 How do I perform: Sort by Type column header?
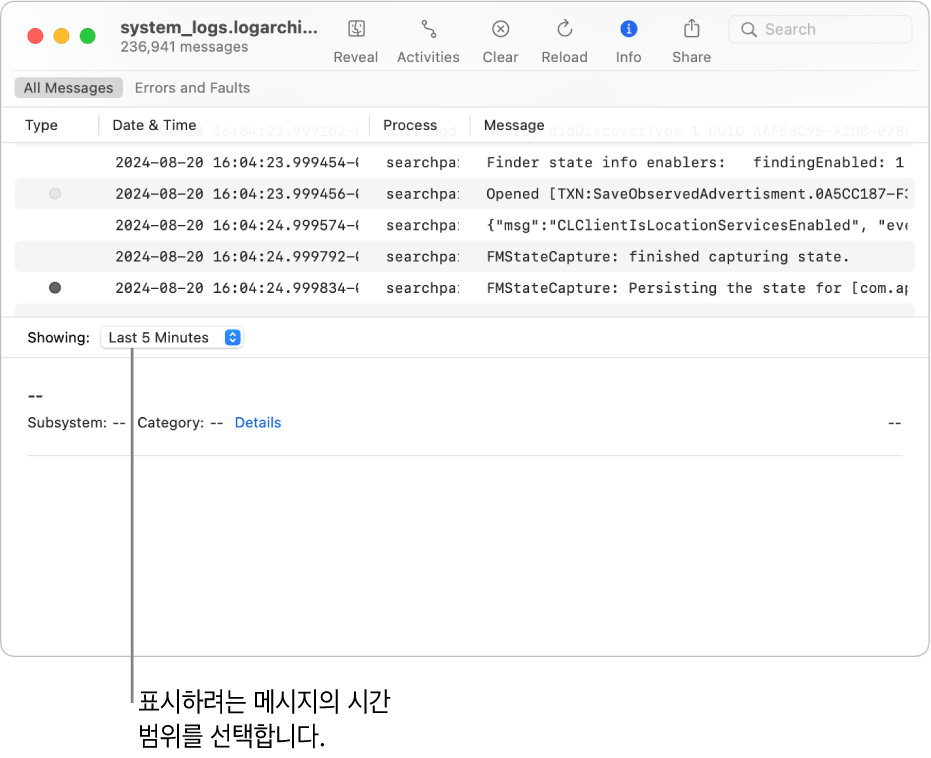42,125
